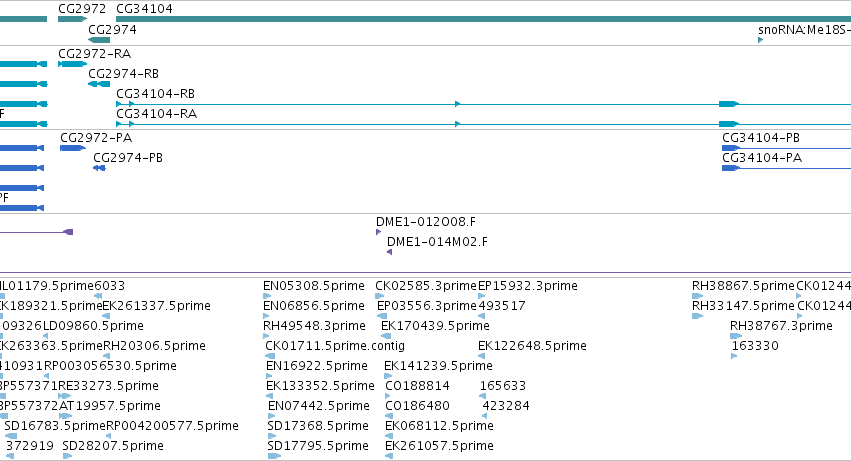Select the long CG34104 gene bar
The image size is (851, 461).
click(484, 19)
